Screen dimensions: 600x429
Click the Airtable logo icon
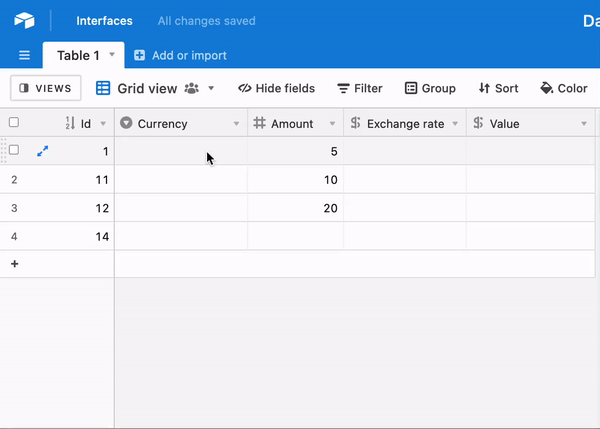point(24,20)
